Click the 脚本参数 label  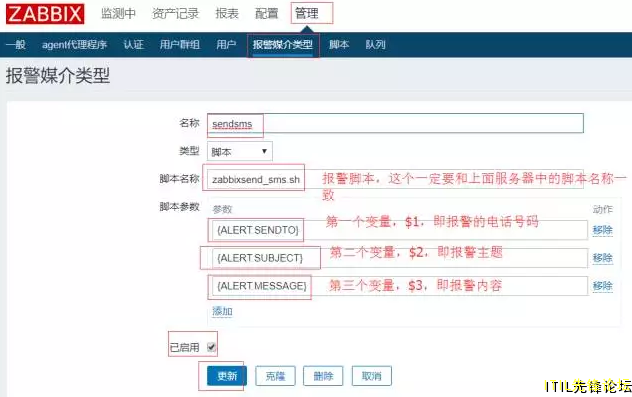point(180,207)
